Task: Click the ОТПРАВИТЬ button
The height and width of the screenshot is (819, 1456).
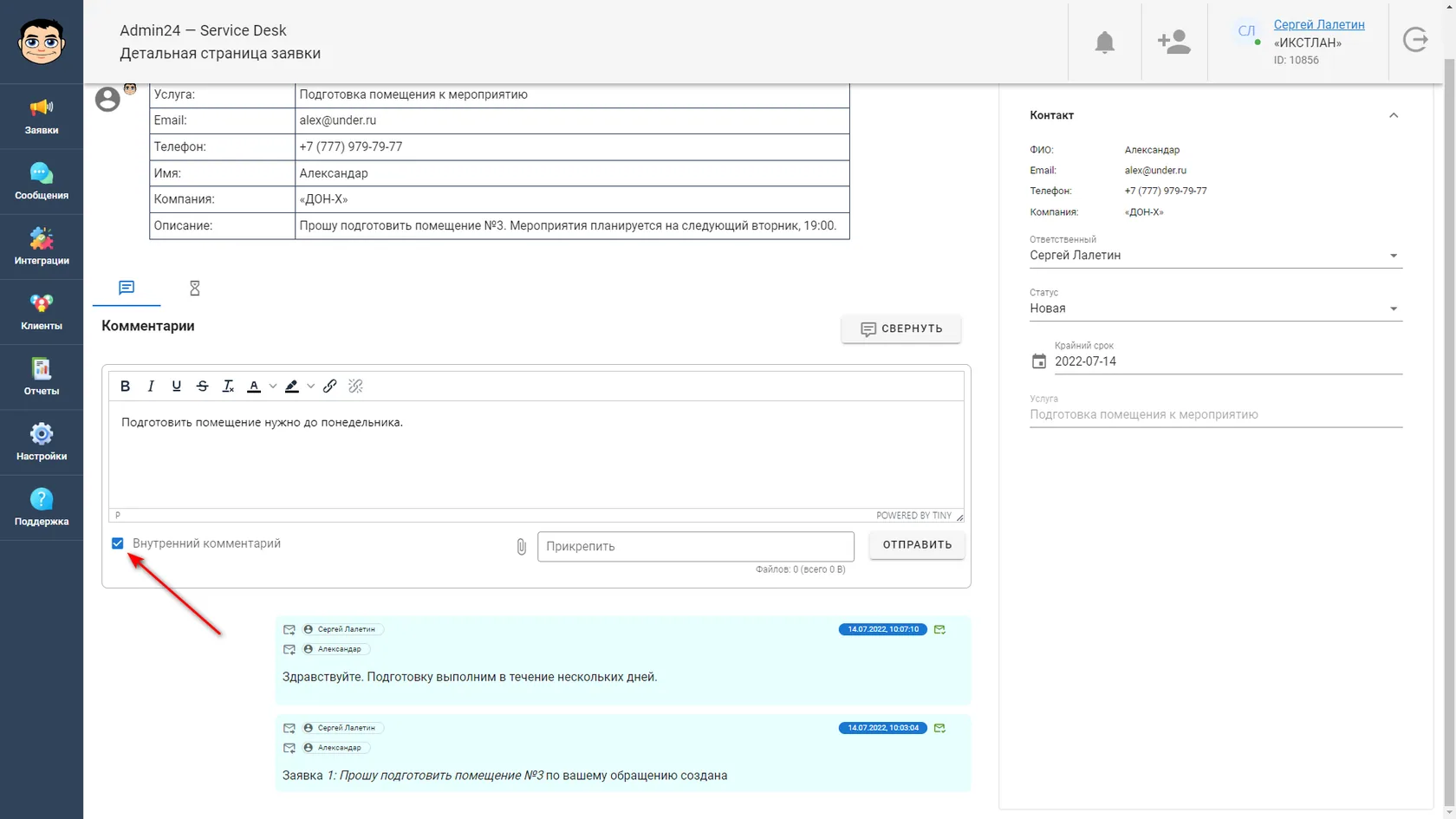Action: pos(917,545)
